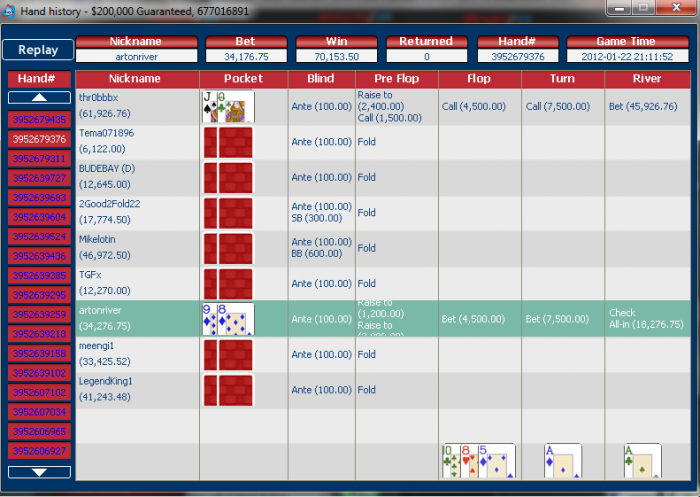Viewport: 700px width, 497px height.
Task: Click the Returned field showing 0
Action: 427,57
